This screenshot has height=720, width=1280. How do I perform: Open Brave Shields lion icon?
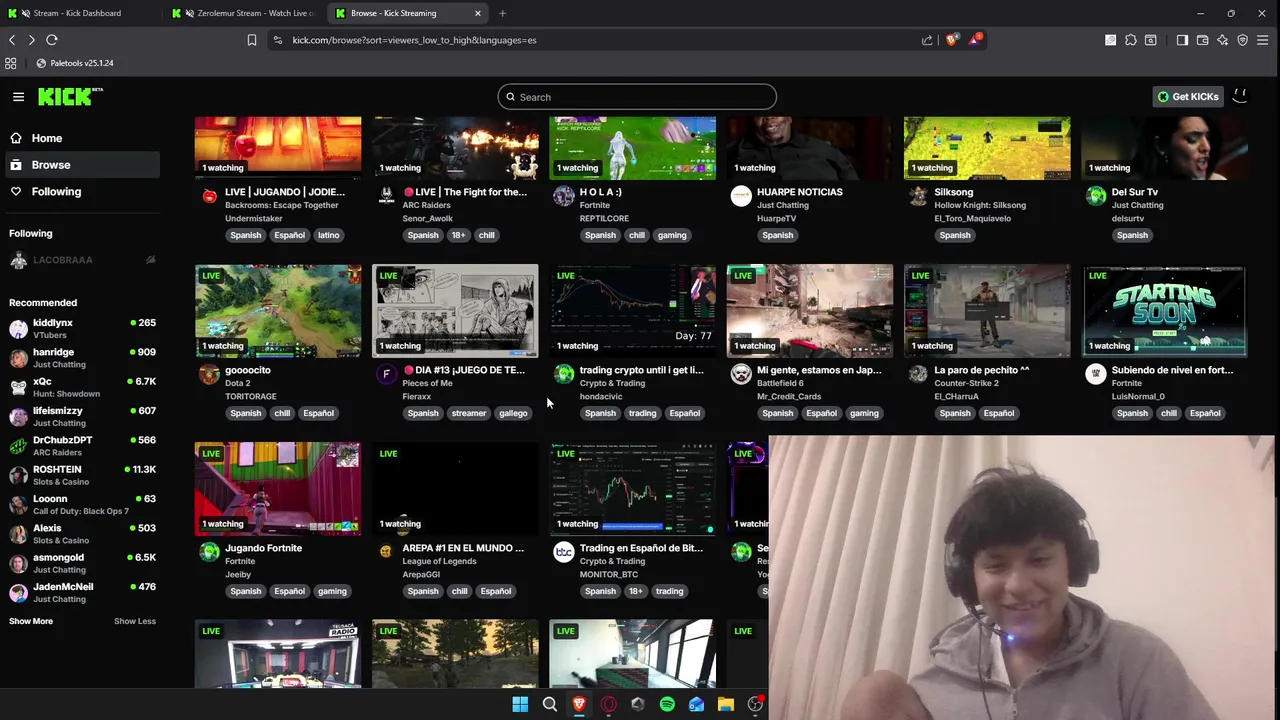(x=952, y=40)
